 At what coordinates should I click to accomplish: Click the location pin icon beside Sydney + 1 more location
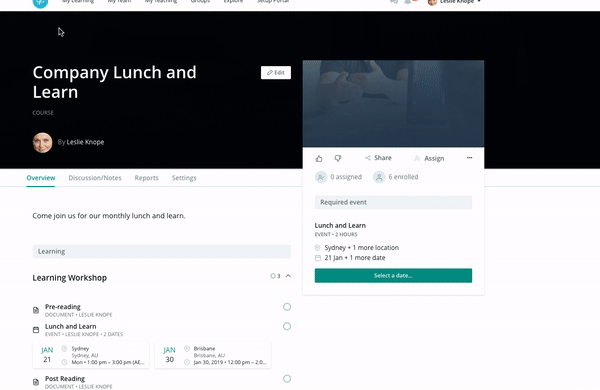click(318, 248)
